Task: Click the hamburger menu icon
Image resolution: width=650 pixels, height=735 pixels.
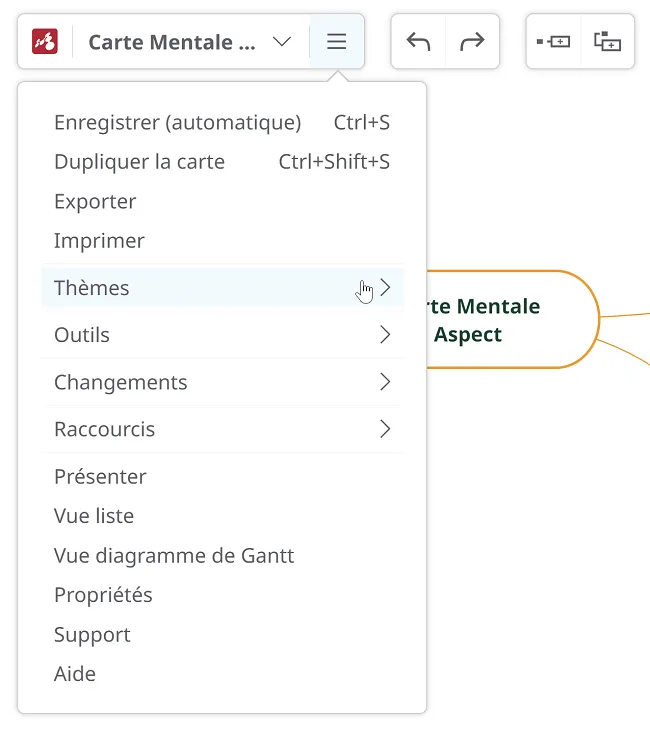Action: (x=336, y=41)
